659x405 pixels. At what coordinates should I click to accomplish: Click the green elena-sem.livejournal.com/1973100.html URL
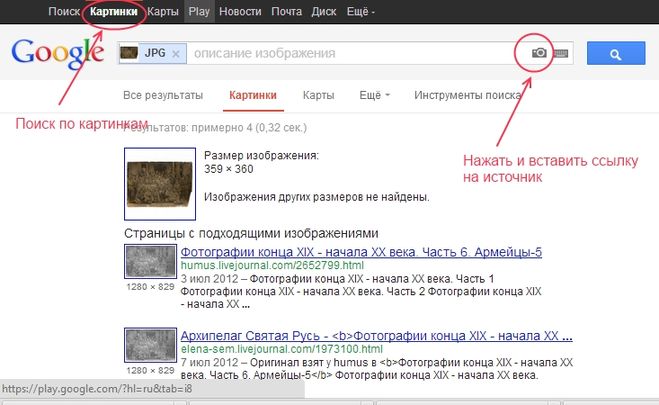pyautogui.click(x=282, y=349)
